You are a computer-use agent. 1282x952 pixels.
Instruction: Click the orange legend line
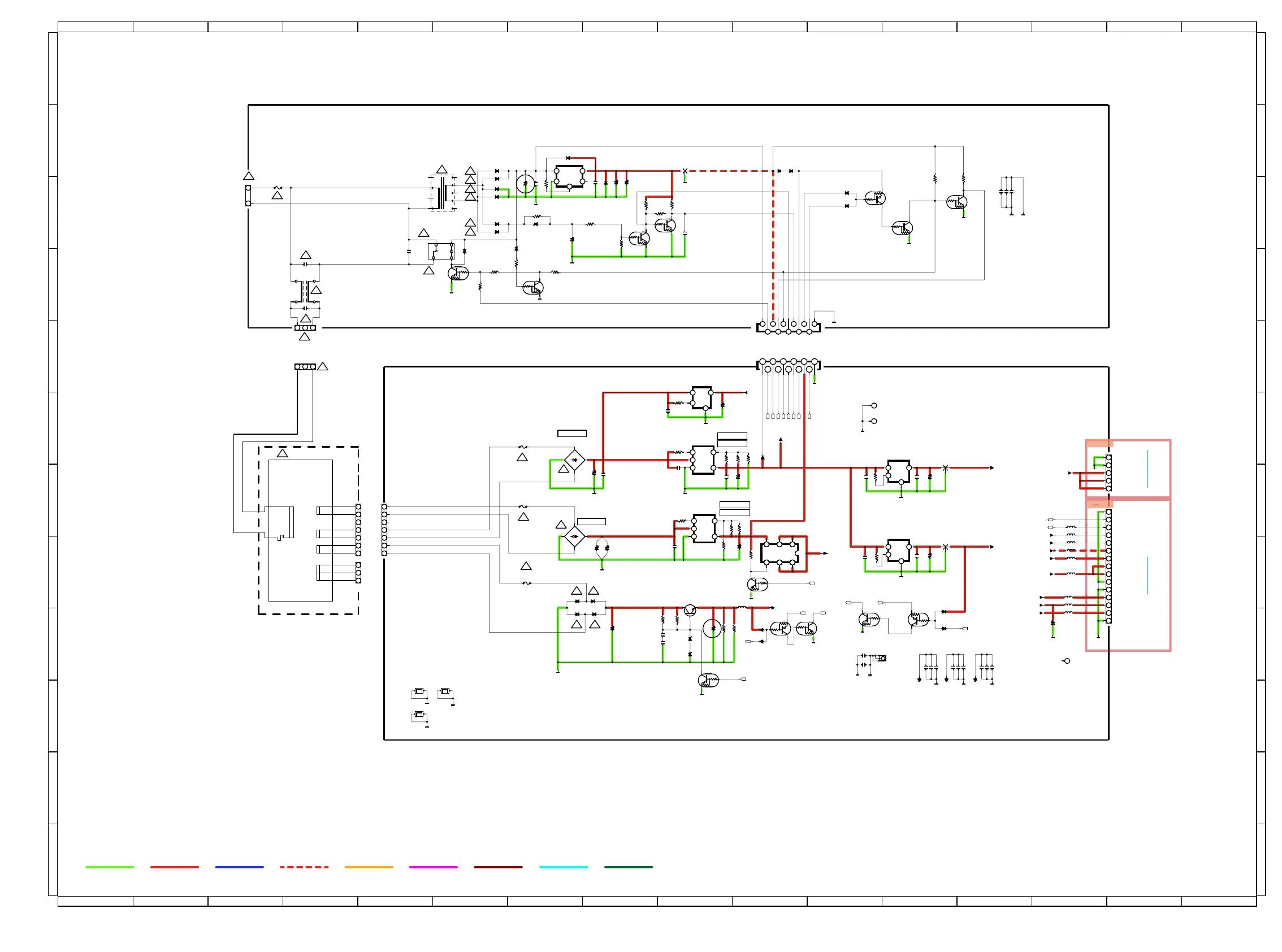[369, 867]
